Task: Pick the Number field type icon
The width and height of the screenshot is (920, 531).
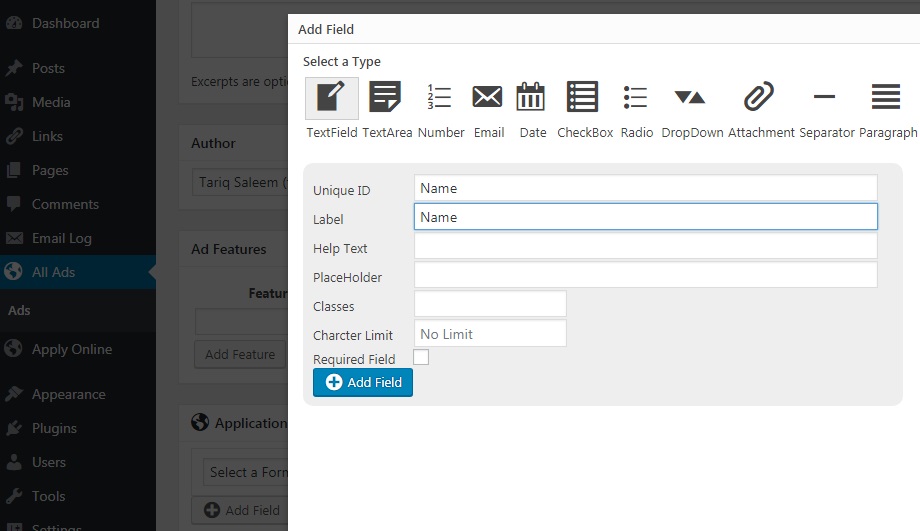Action: [440, 98]
